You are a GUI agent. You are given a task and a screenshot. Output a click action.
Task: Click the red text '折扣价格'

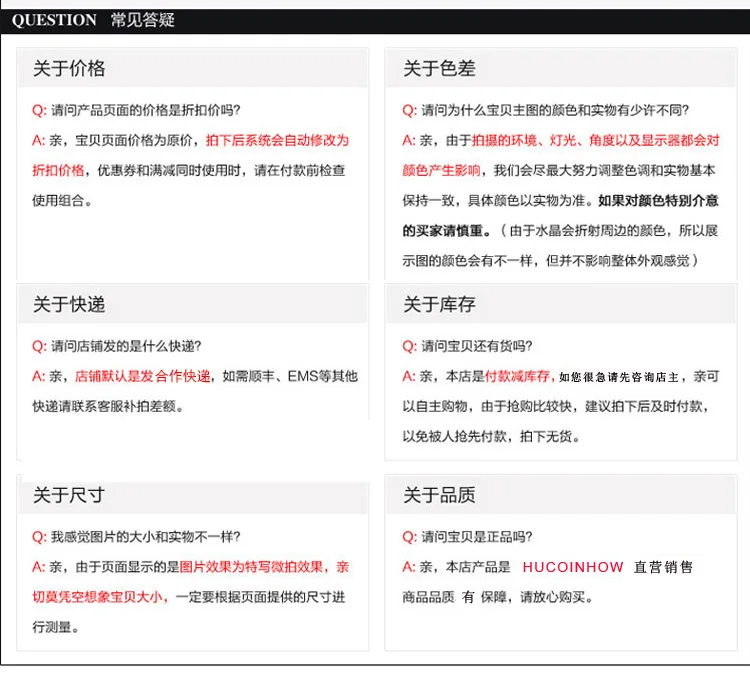tap(58, 171)
